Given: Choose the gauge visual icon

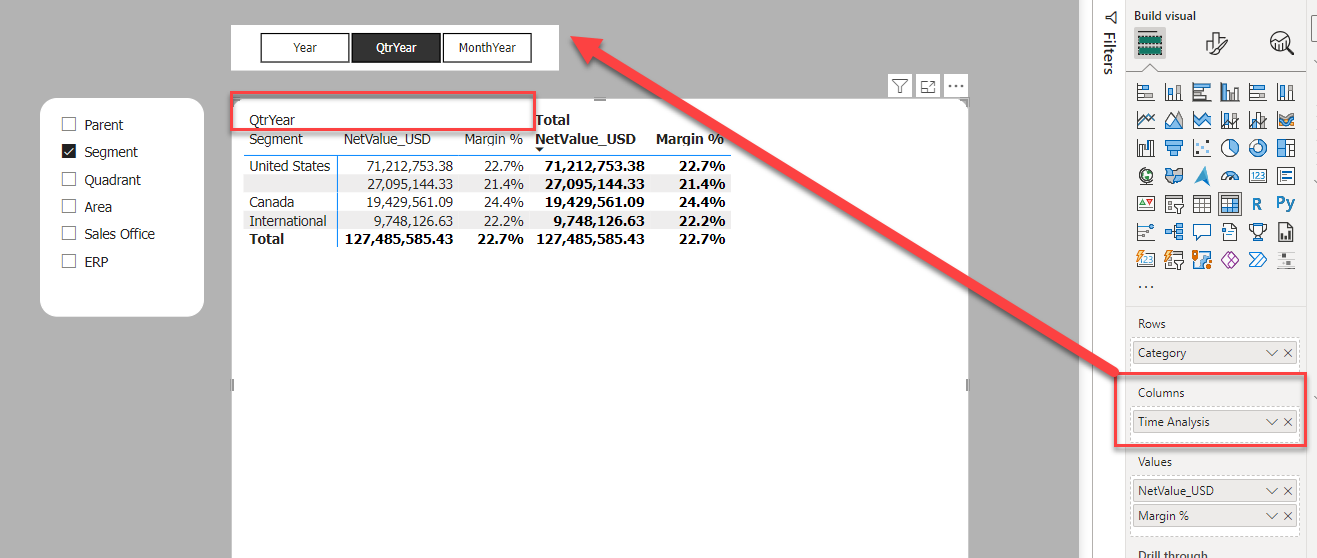Looking at the screenshot, I should (1230, 176).
